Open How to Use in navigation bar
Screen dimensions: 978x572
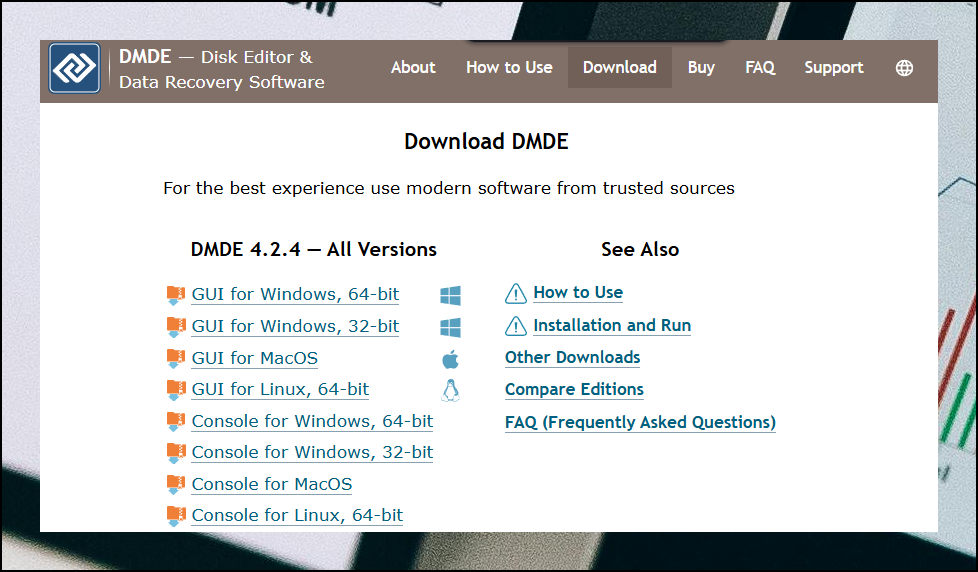coord(509,67)
